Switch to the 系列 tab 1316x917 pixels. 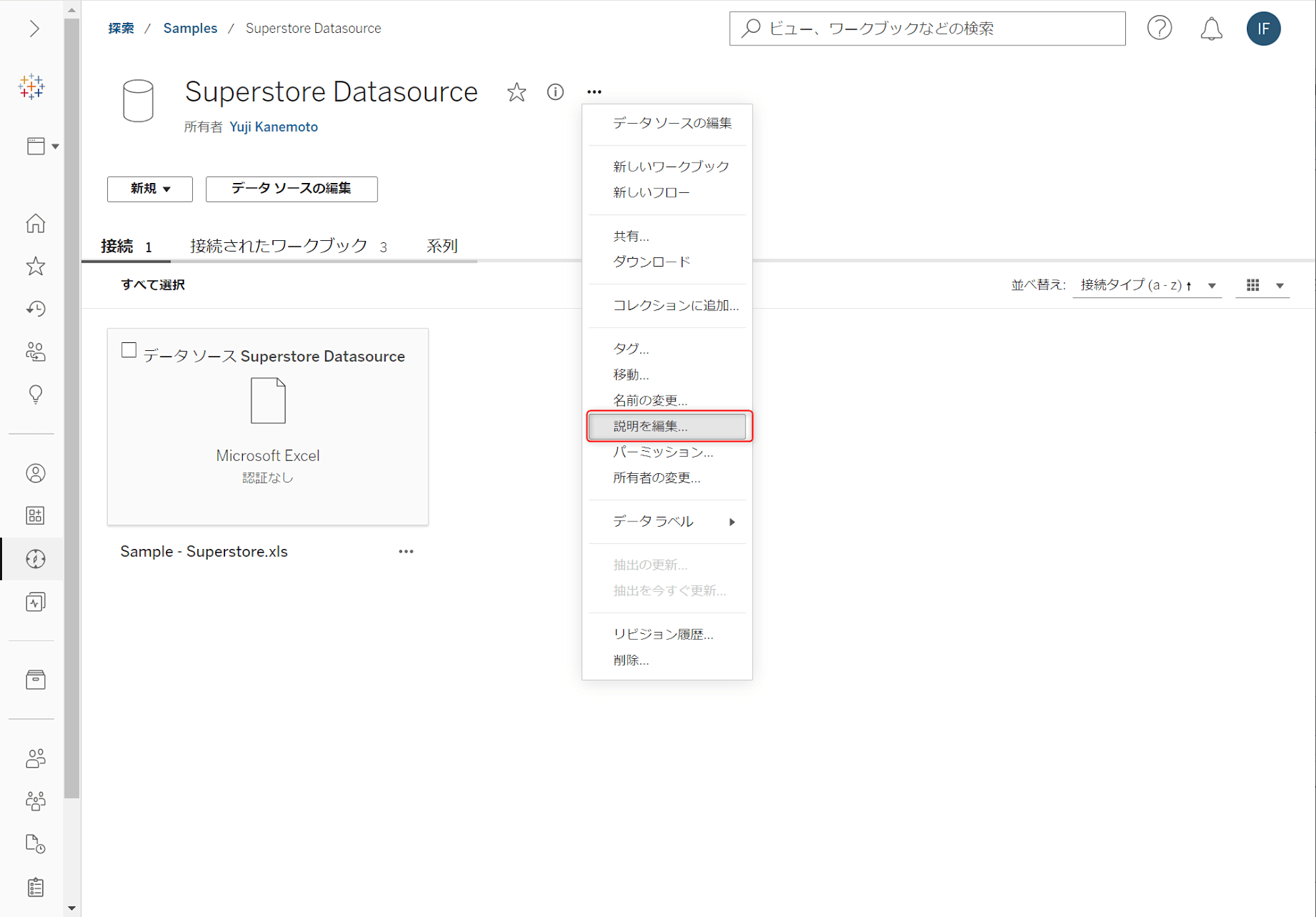[442, 246]
